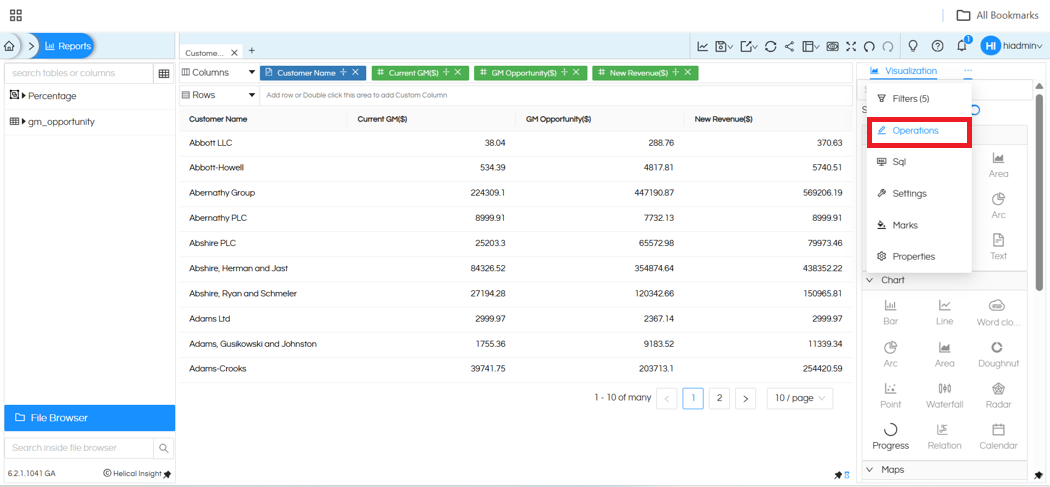Click the pin icon beside Helical Insight
Image resolution: width=1050 pixels, height=487 pixels.
(x=167, y=474)
